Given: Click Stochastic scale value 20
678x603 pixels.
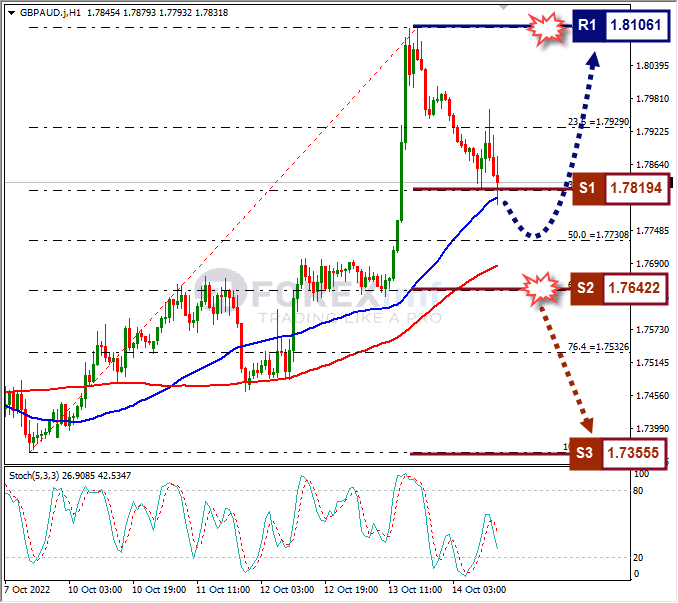Looking at the screenshot, I should point(638,558).
